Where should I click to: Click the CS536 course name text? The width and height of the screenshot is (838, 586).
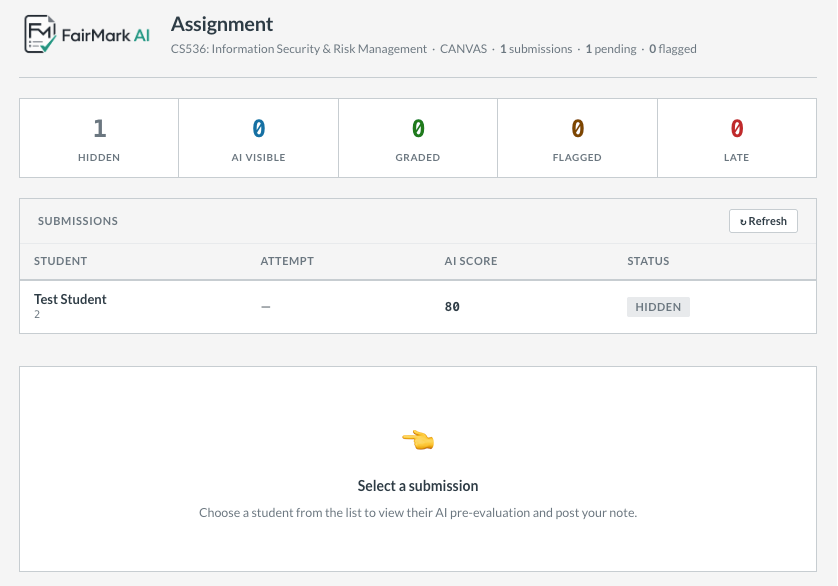pyautogui.click(x=299, y=49)
